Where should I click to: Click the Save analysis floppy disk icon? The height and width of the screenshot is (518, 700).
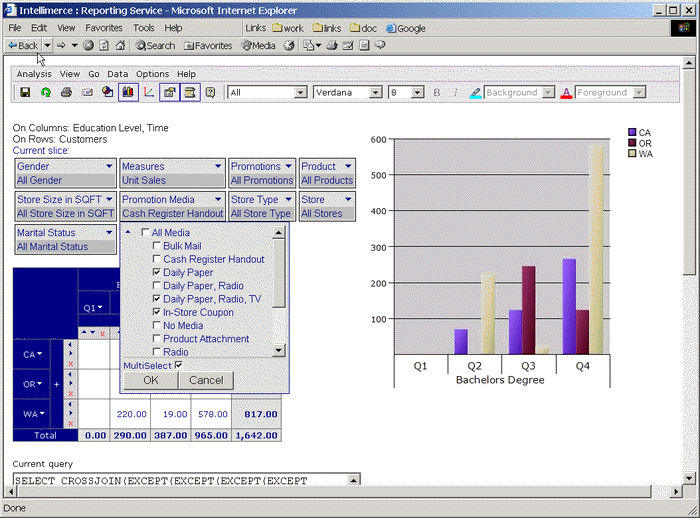click(x=25, y=92)
